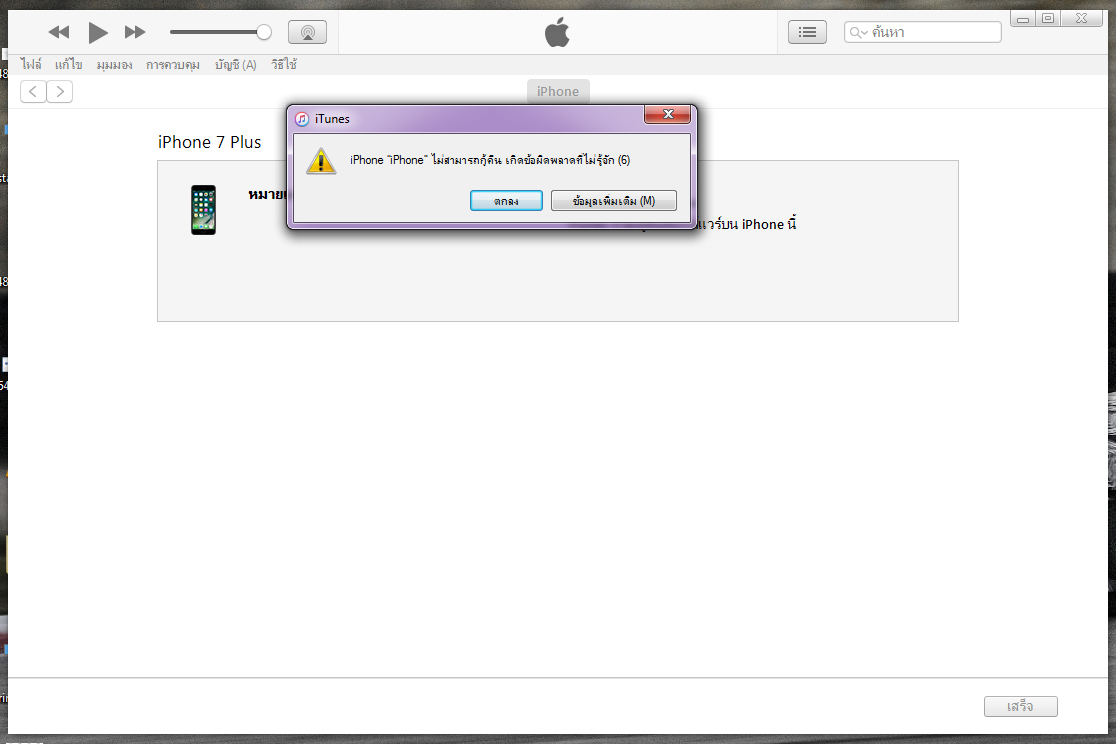Click the iPhone 7 Plus device image
This screenshot has width=1116, height=744.
point(204,210)
